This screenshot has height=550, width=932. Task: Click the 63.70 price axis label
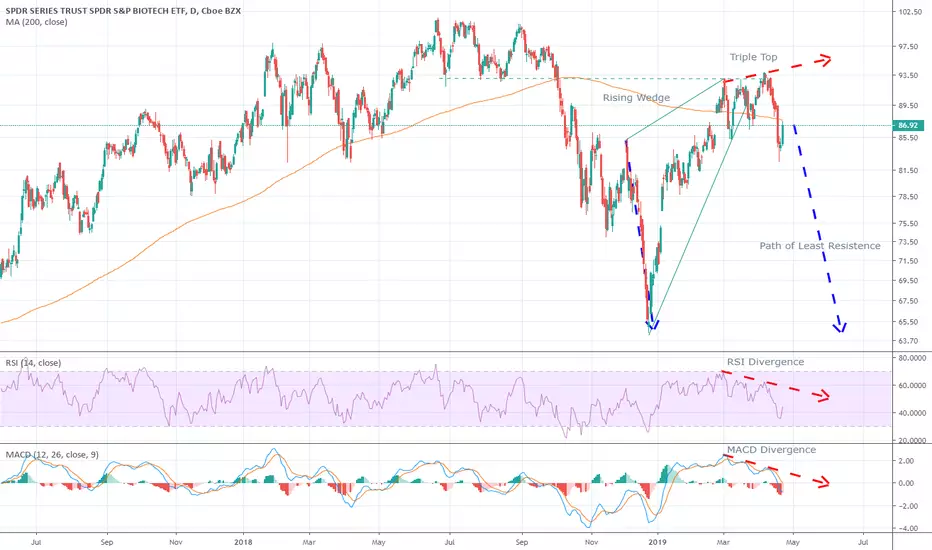coord(909,341)
